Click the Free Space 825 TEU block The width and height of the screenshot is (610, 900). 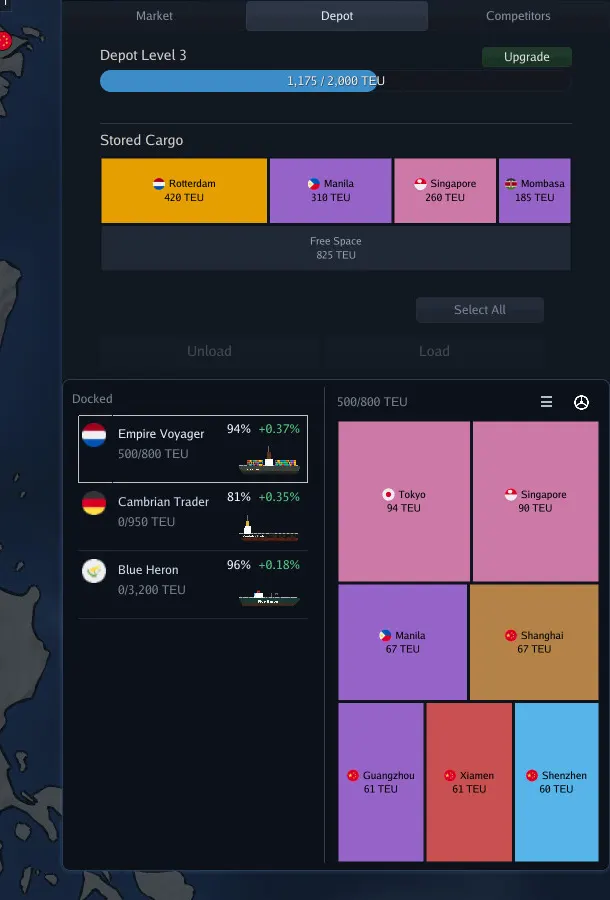pos(336,248)
